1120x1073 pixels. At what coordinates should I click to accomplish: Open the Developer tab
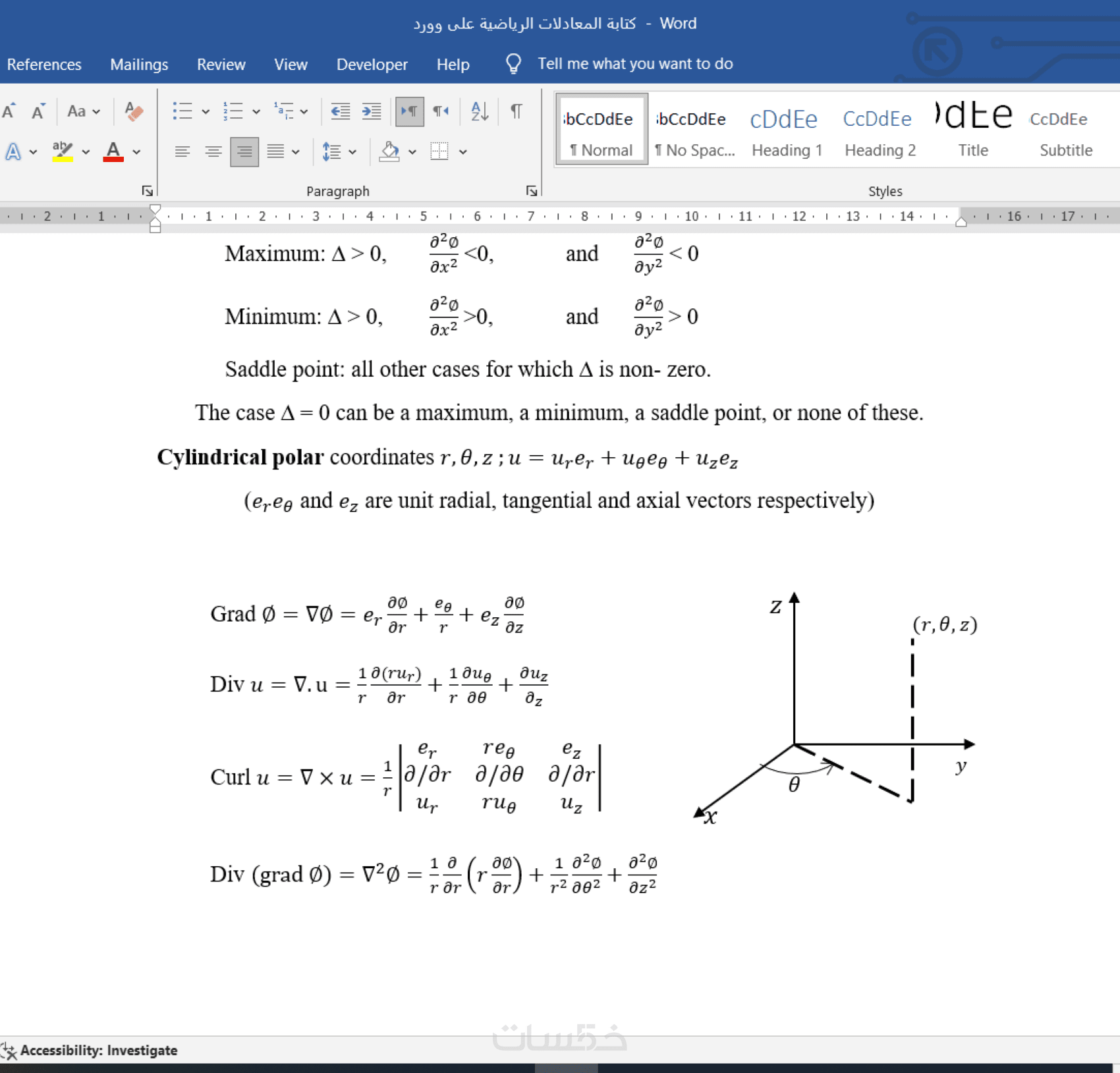click(x=372, y=65)
